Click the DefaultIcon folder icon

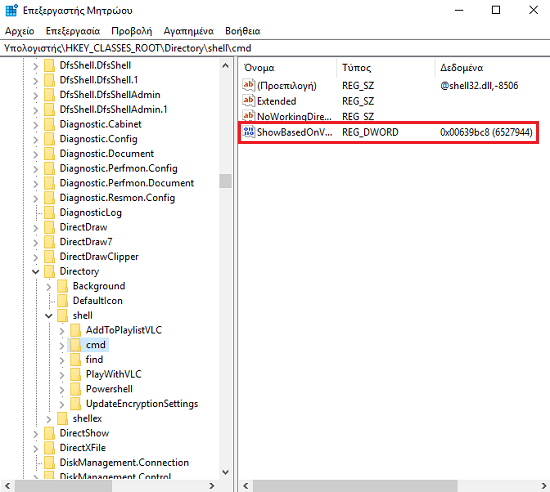coord(62,301)
